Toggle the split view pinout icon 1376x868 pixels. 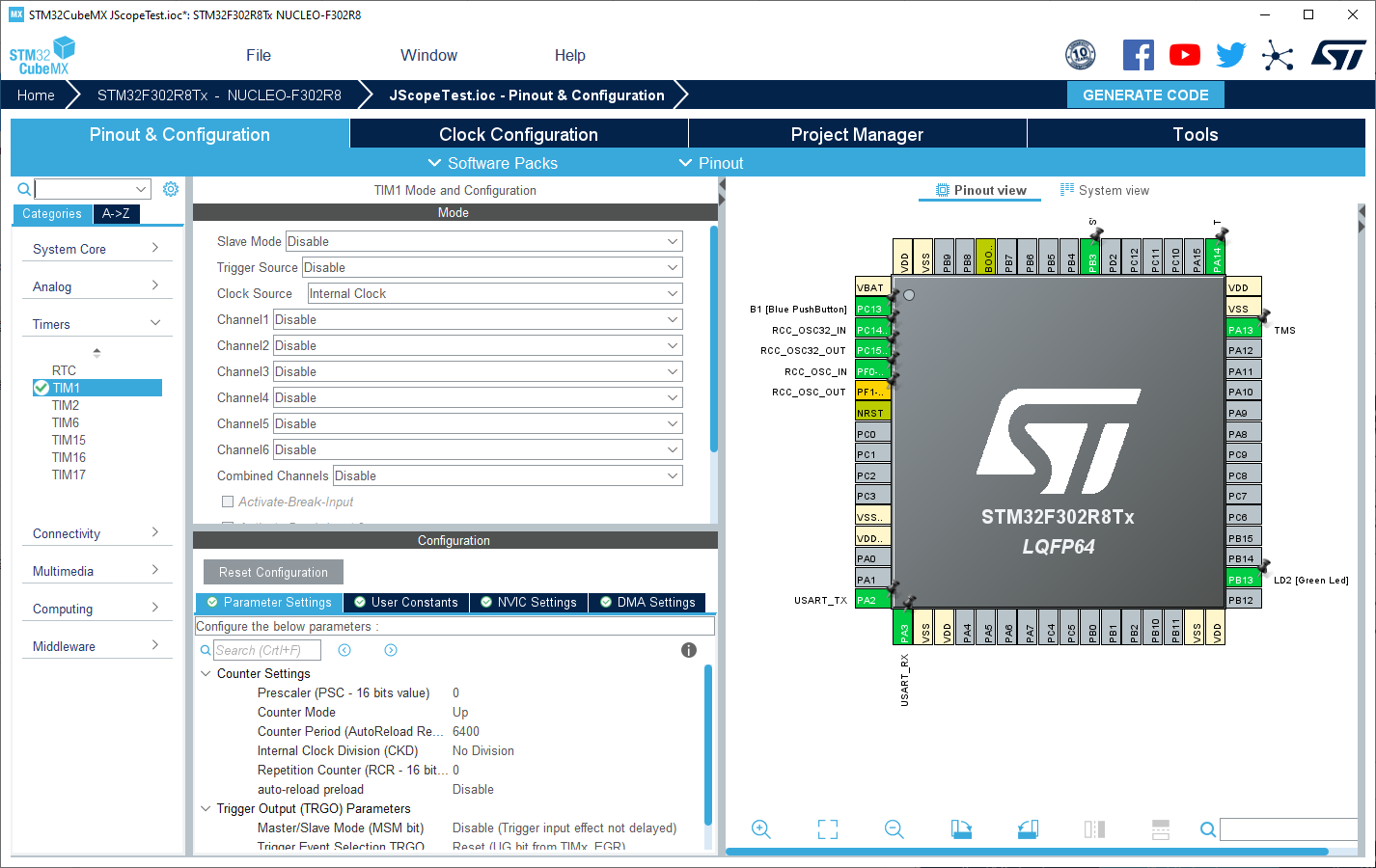[1094, 829]
